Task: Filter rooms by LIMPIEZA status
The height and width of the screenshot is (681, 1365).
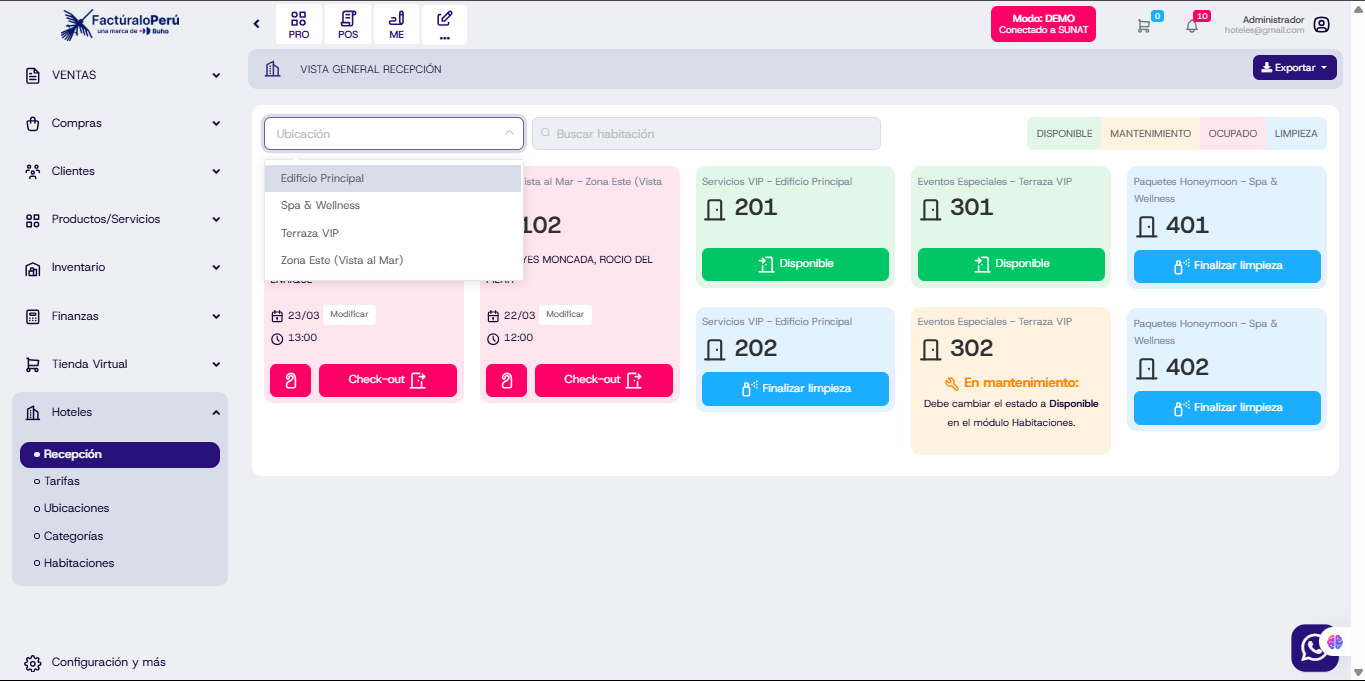Action: [x=1295, y=134]
